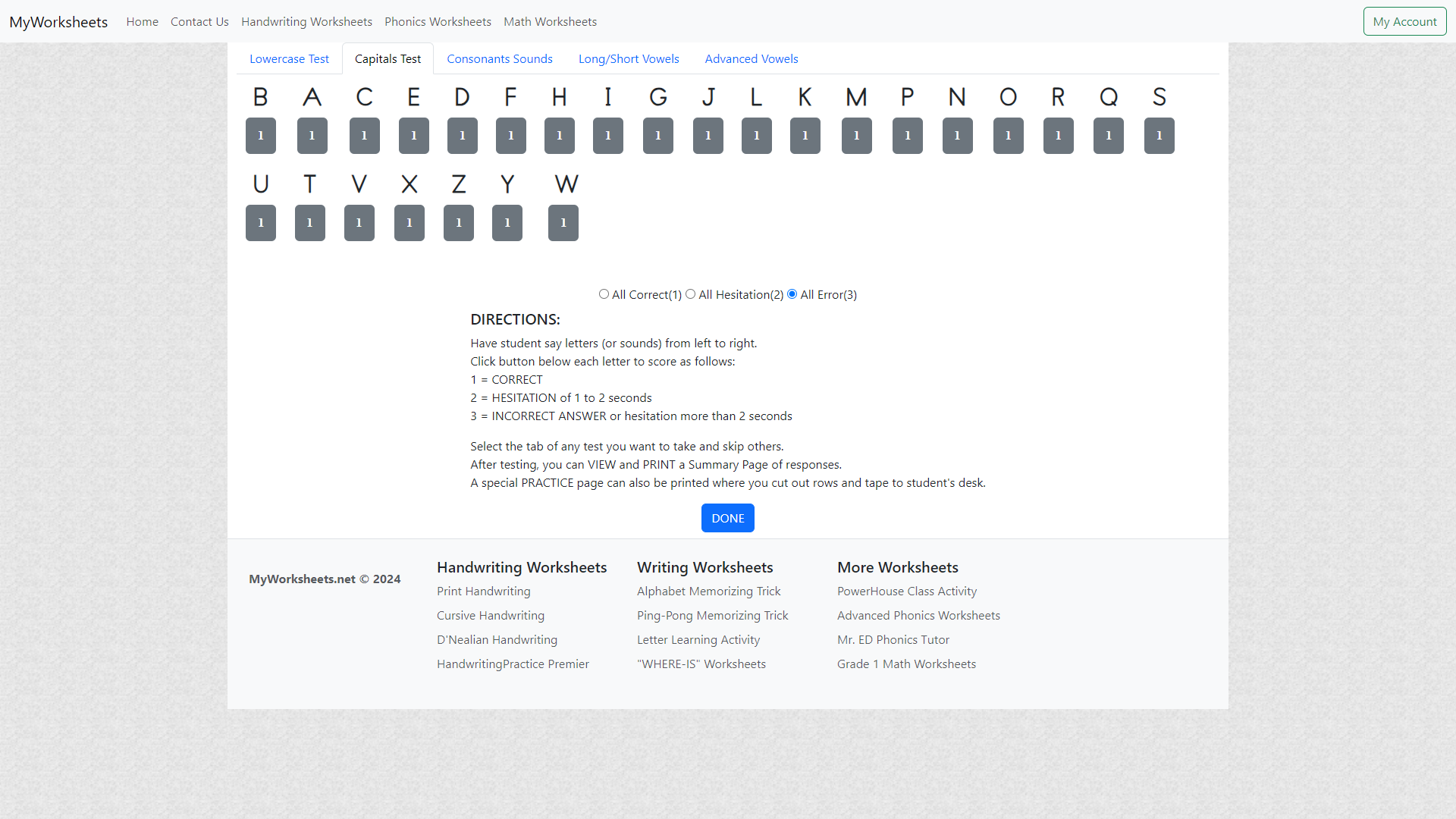Click score button under letter W
Image resolution: width=1456 pixels, height=819 pixels.
click(x=563, y=223)
